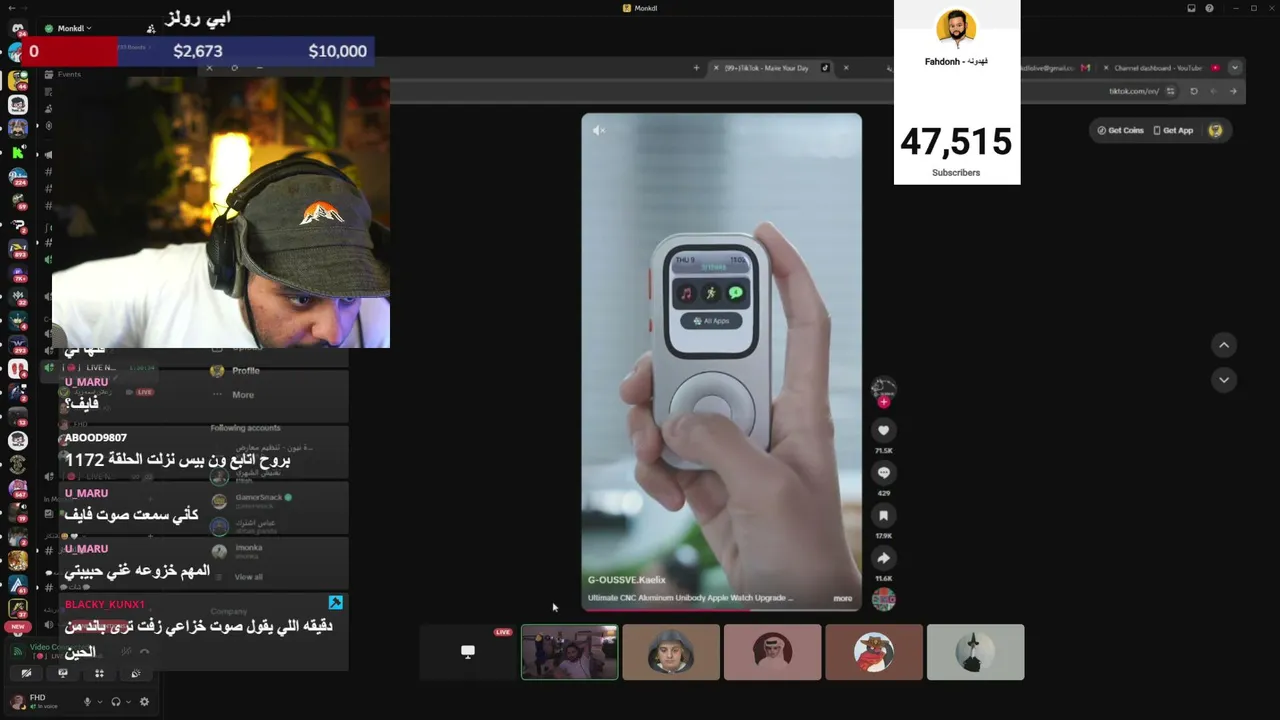Open Discord inbox in title bar
This screenshot has height=720, width=1280.
point(1191,8)
